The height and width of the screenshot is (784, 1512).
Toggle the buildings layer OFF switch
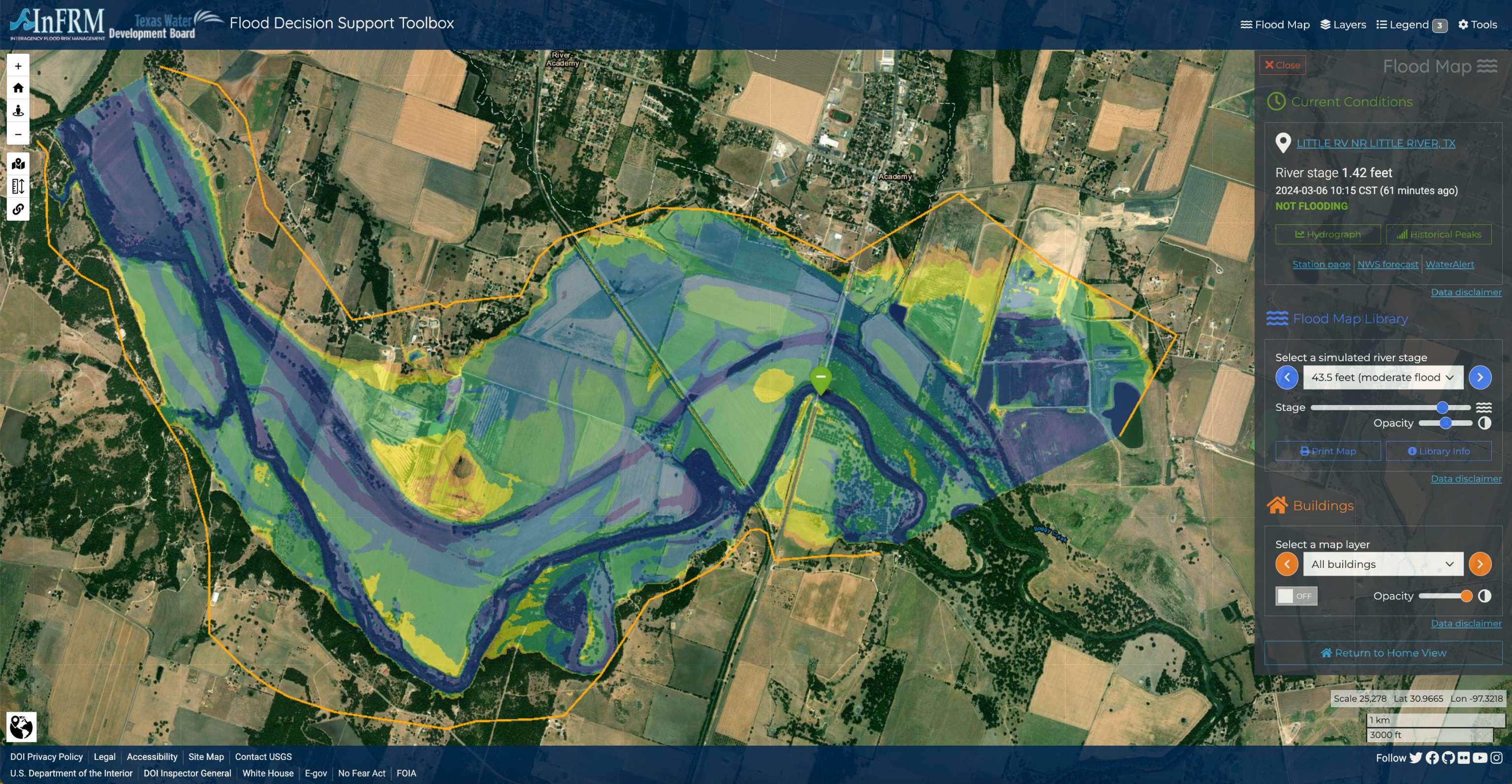click(1296, 596)
